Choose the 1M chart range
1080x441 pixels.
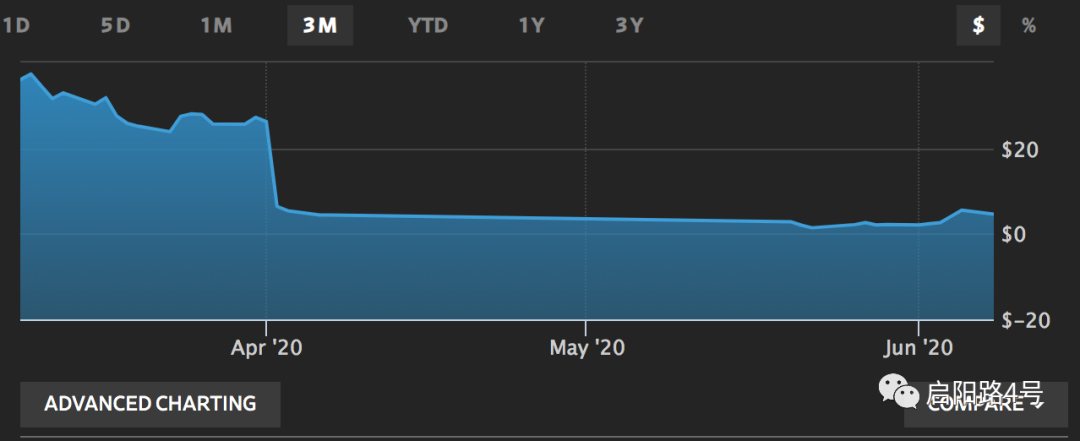pos(216,26)
